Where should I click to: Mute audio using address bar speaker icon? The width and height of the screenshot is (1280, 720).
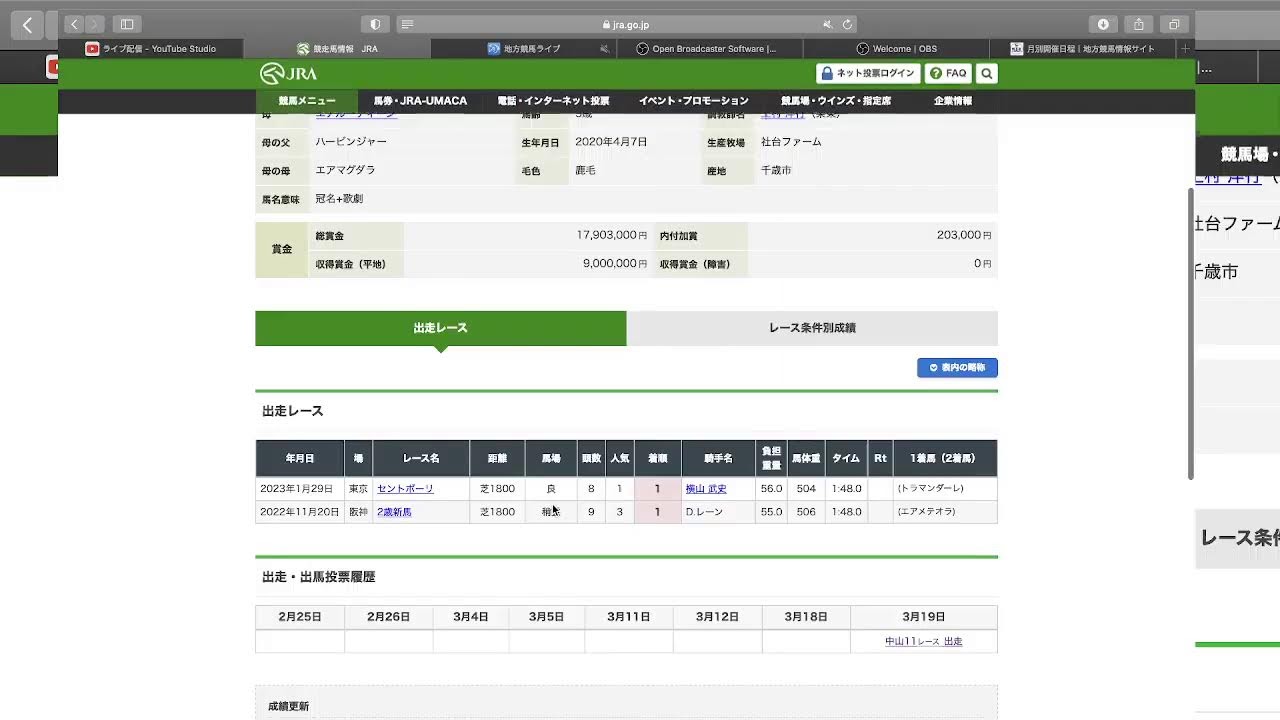827,24
